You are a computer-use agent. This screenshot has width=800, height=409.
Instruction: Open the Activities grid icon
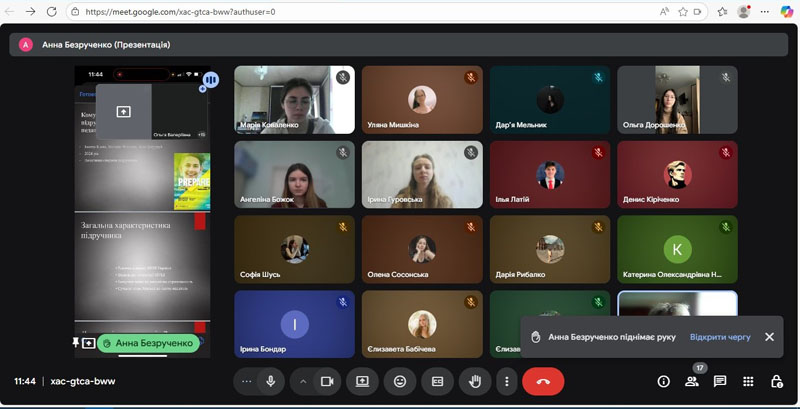click(x=747, y=381)
